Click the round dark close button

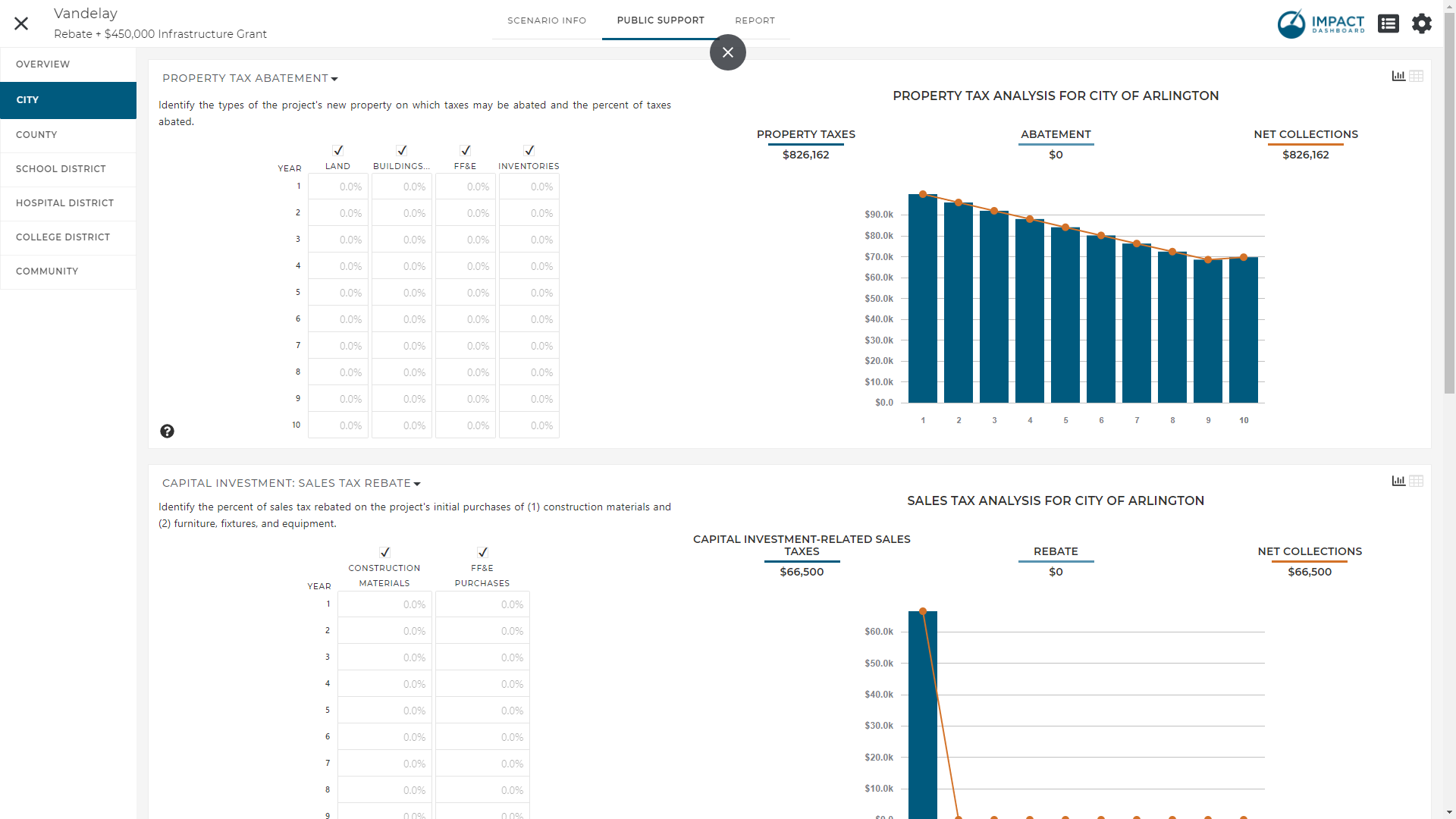727,52
